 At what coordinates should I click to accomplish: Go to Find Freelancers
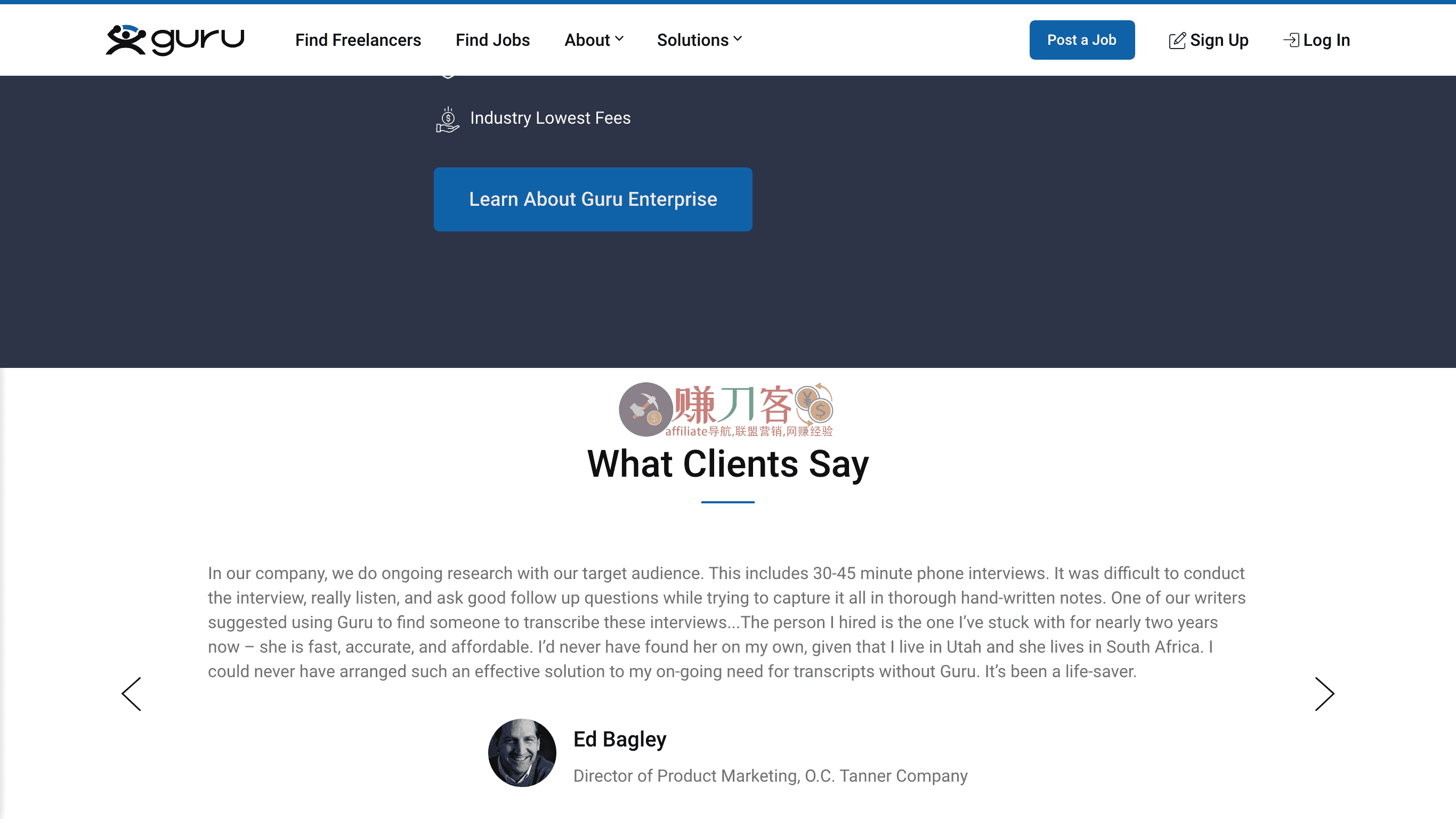(x=358, y=40)
